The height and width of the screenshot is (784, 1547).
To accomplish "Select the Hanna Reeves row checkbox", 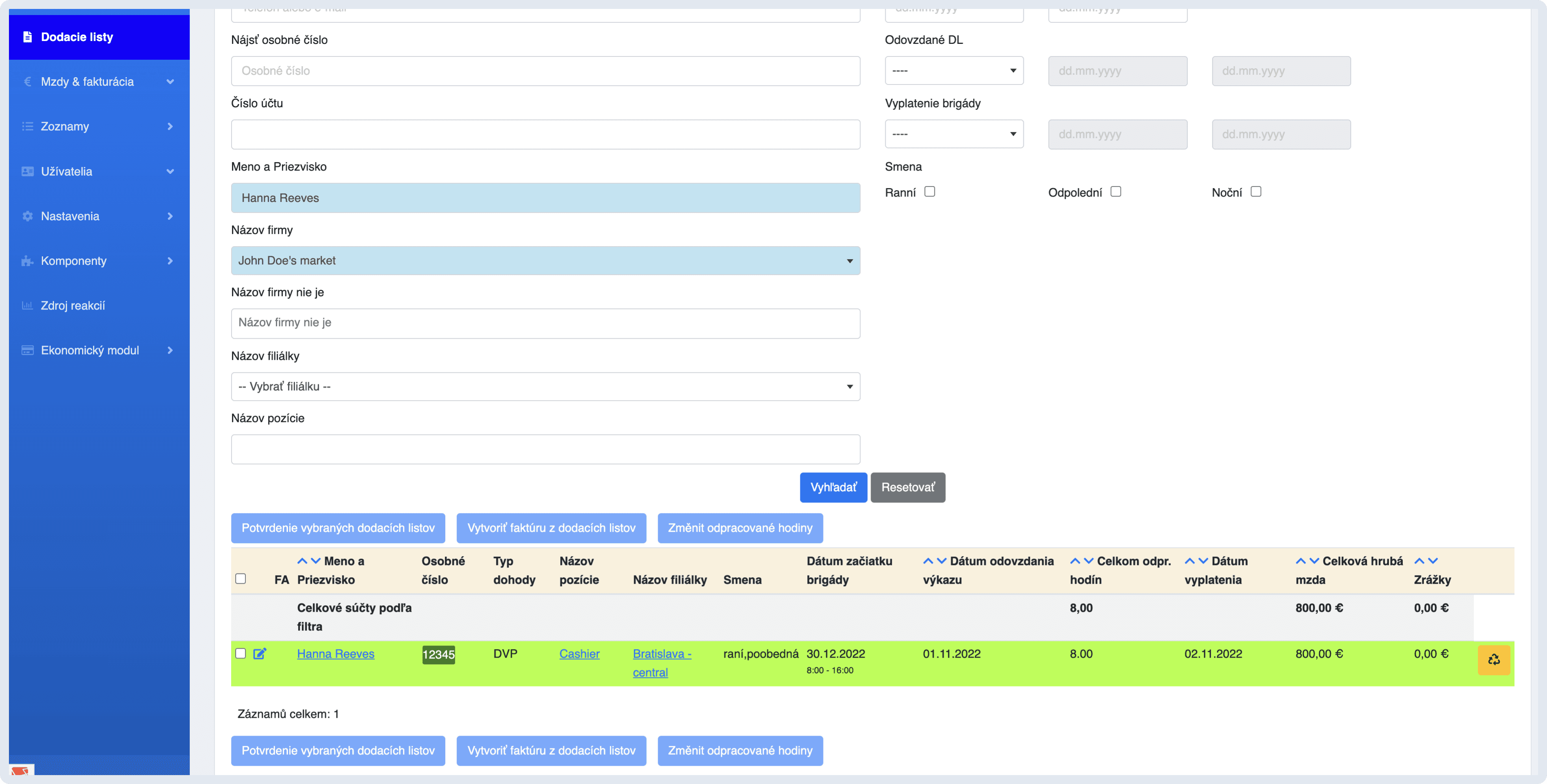I will click(241, 653).
